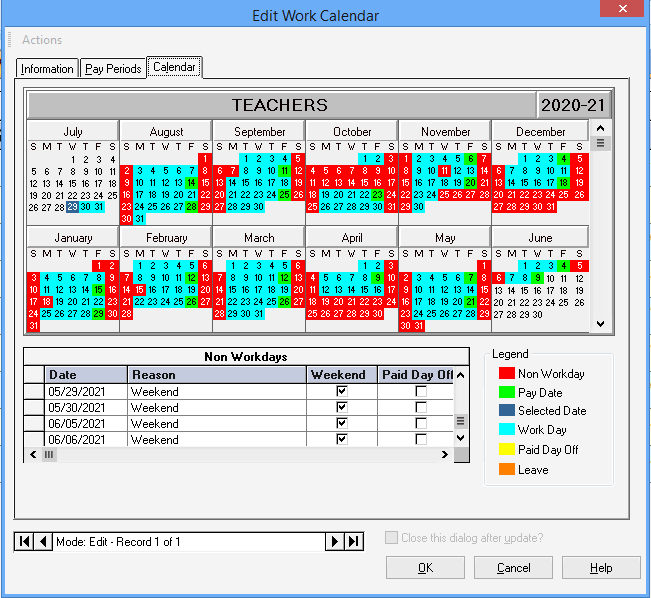The width and height of the screenshot is (651, 598).
Task: Click the Non Workdays table scroll up arrow
Action: pyautogui.click(x=460, y=375)
